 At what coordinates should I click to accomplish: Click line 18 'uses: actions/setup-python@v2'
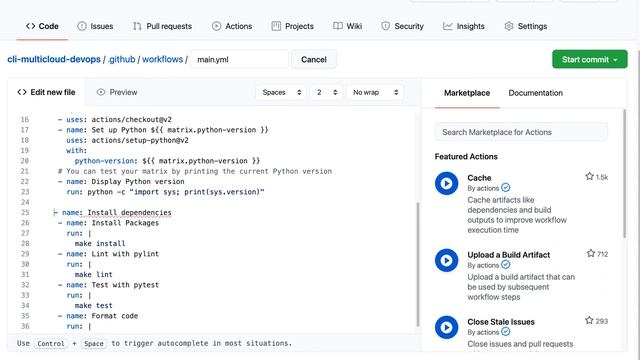(x=127, y=140)
